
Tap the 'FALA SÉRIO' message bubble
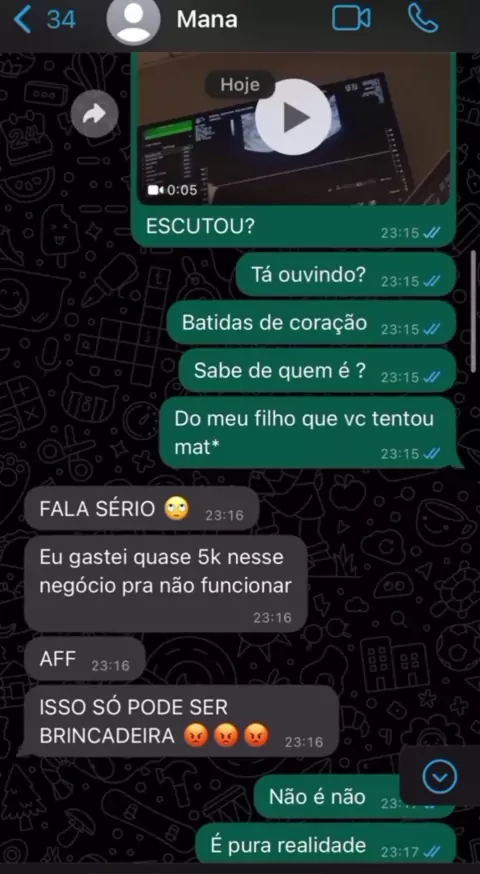(142, 508)
